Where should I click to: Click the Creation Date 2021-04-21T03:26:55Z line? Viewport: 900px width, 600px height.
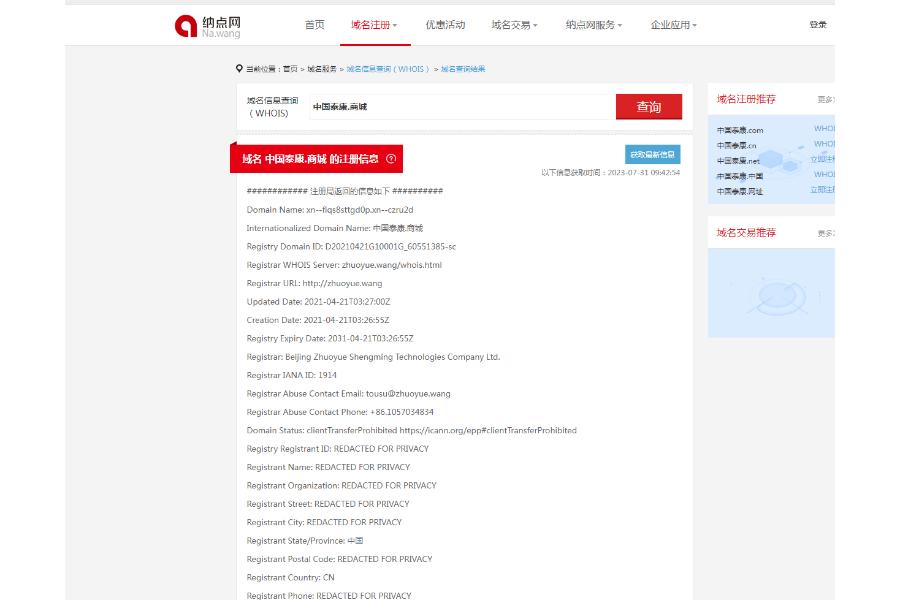point(318,320)
